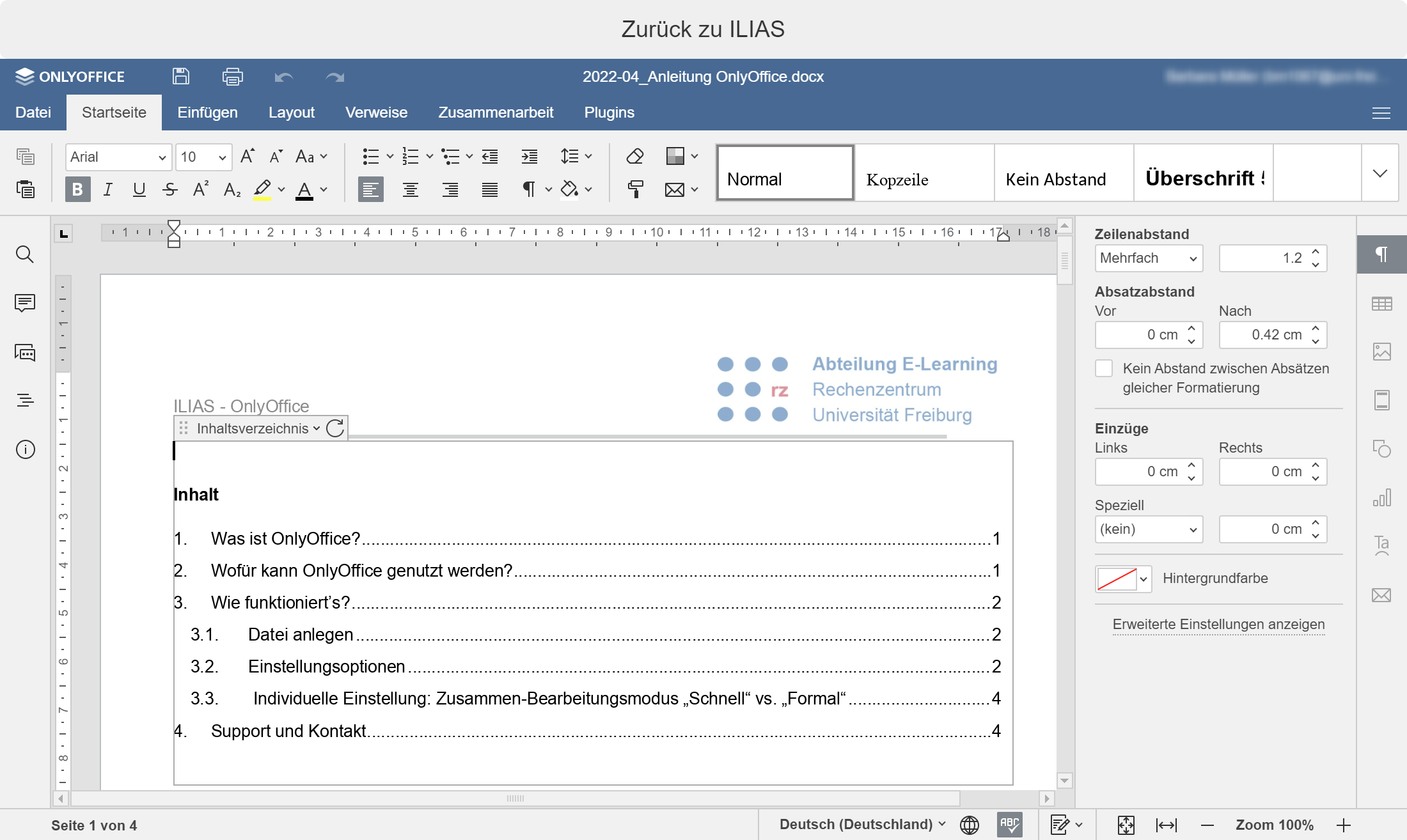Open table settings in the right sidebar
Image resolution: width=1407 pixels, height=840 pixels.
pyautogui.click(x=1382, y=304)
